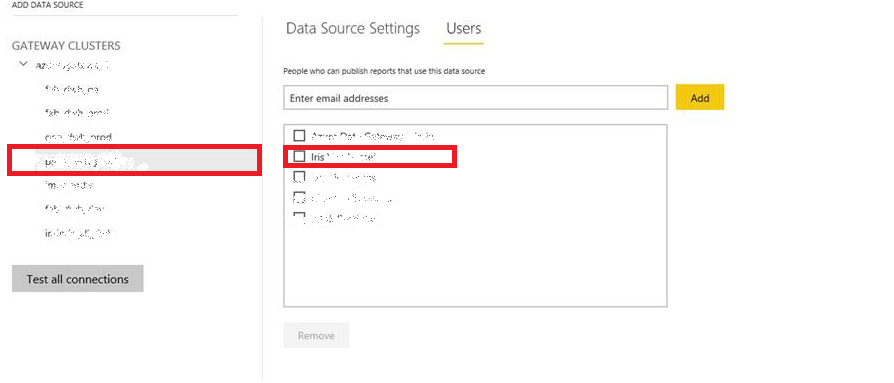
Task: Check the box next to Iris
Action: coord(299,156)
